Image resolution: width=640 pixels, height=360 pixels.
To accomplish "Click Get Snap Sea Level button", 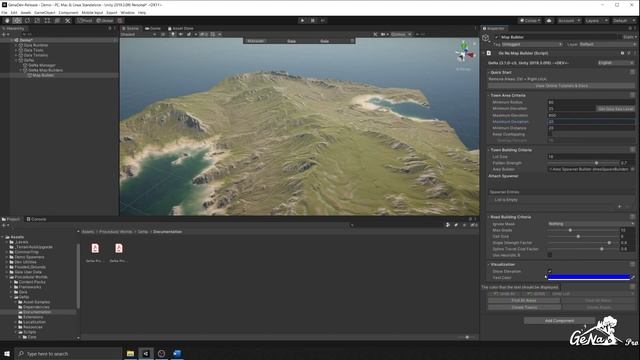I will (x=615, y=109).
